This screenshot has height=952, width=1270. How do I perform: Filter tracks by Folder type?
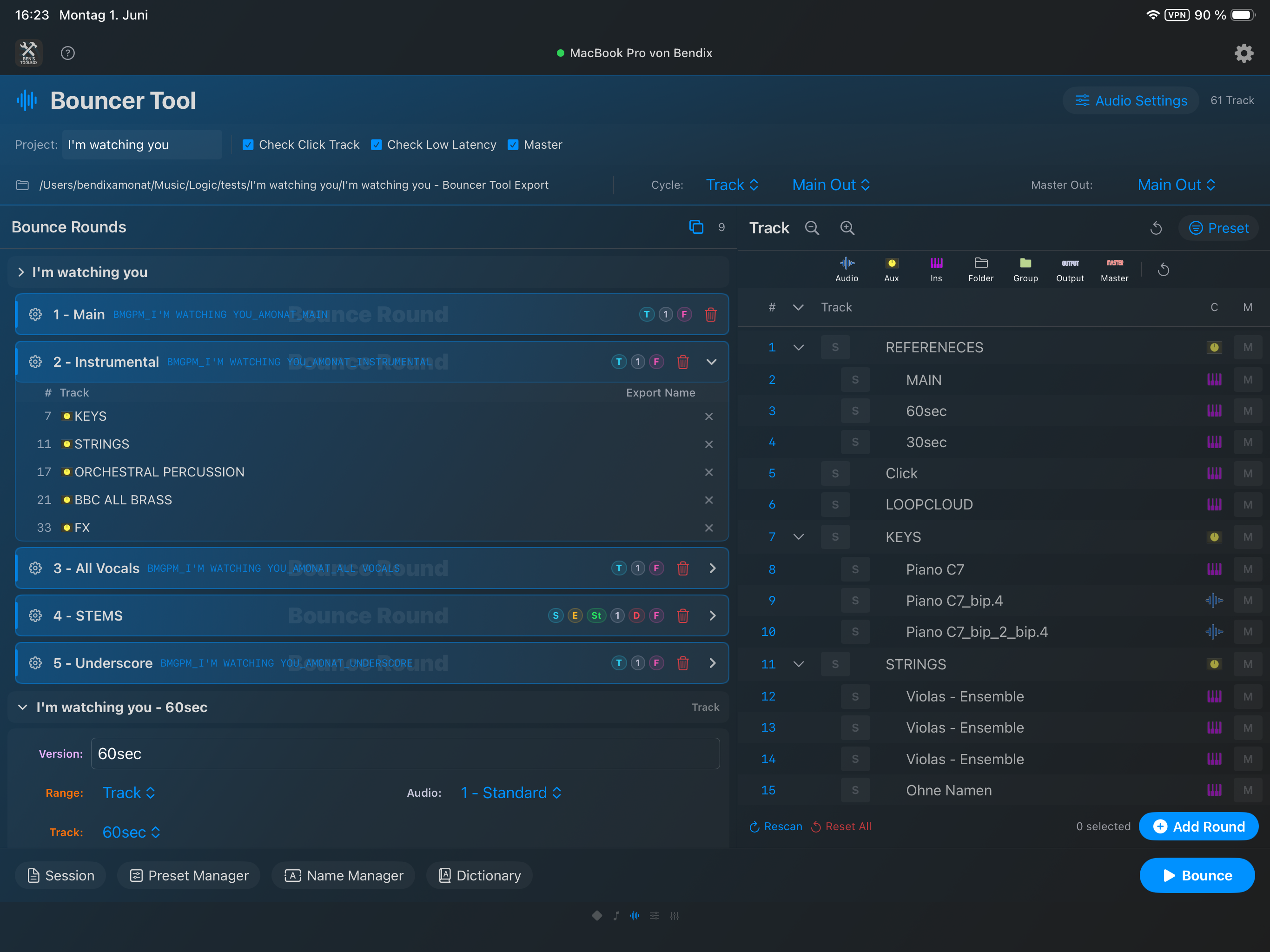click(981, 269)
